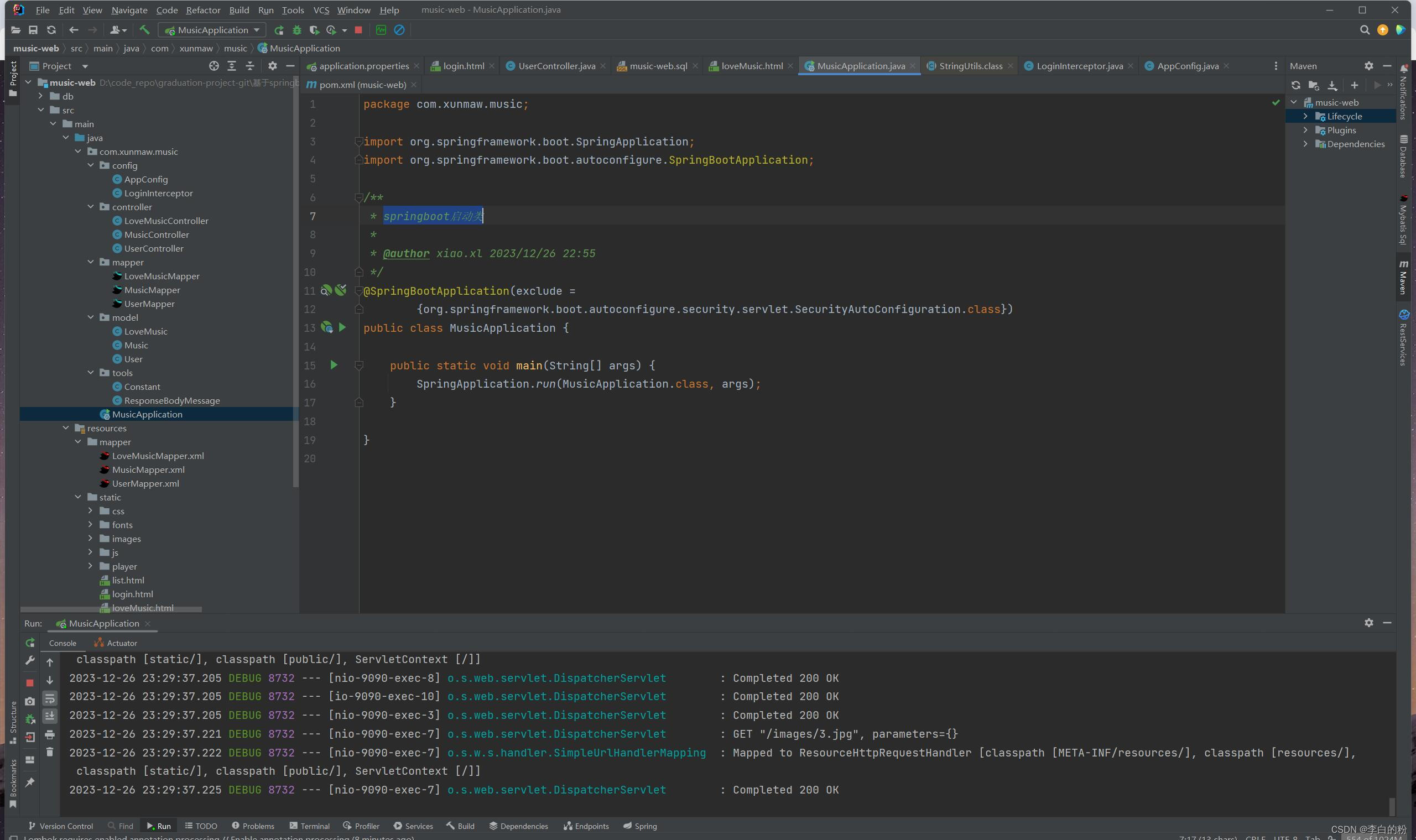Collapse the controller package folder
Viewport: 1416px width, 840px height.
[91, 207]
